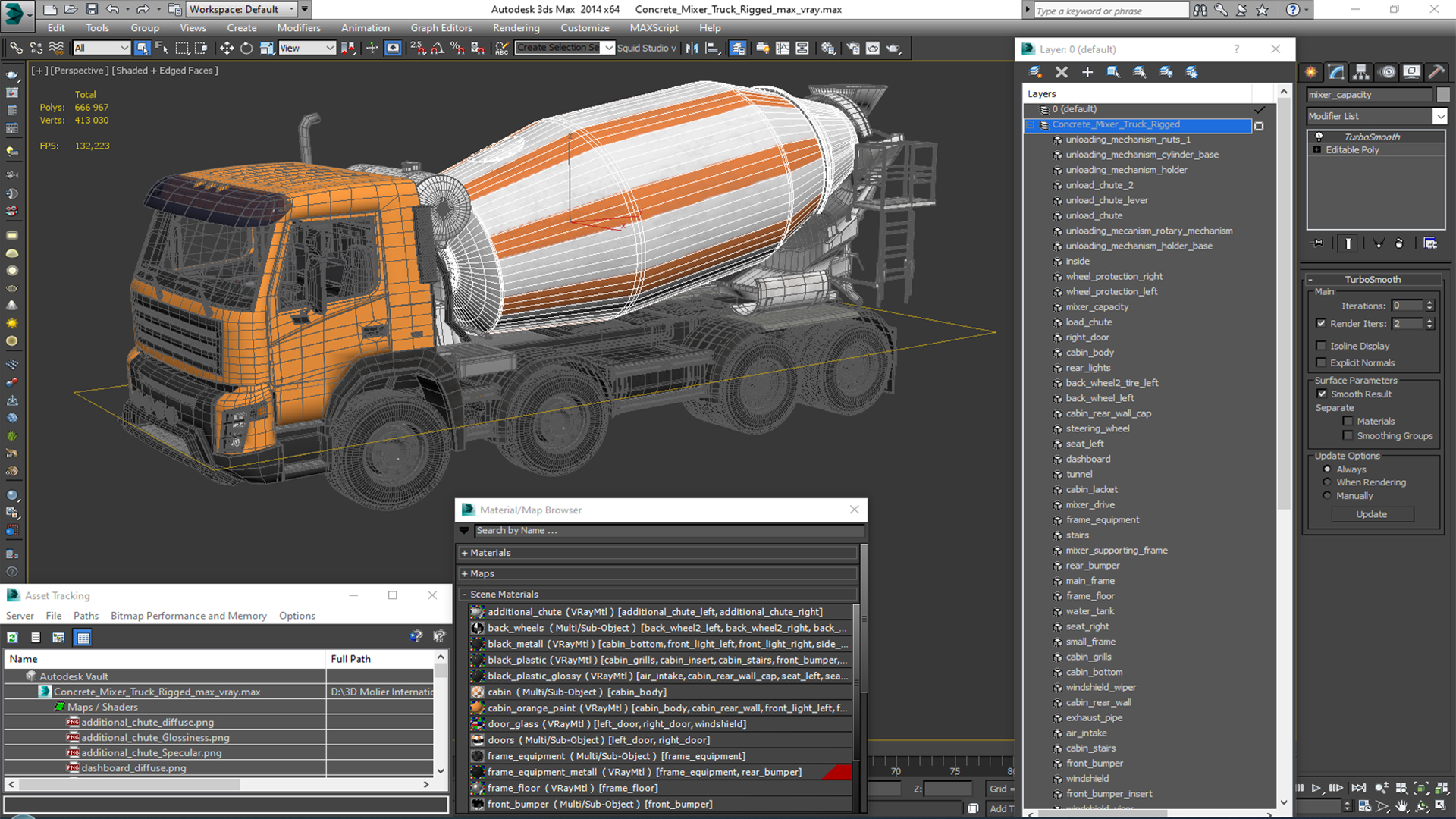The image size is (1456, 819).
Task: Toggle the Smooth Result checkbox
Action: coord(1322,394)
